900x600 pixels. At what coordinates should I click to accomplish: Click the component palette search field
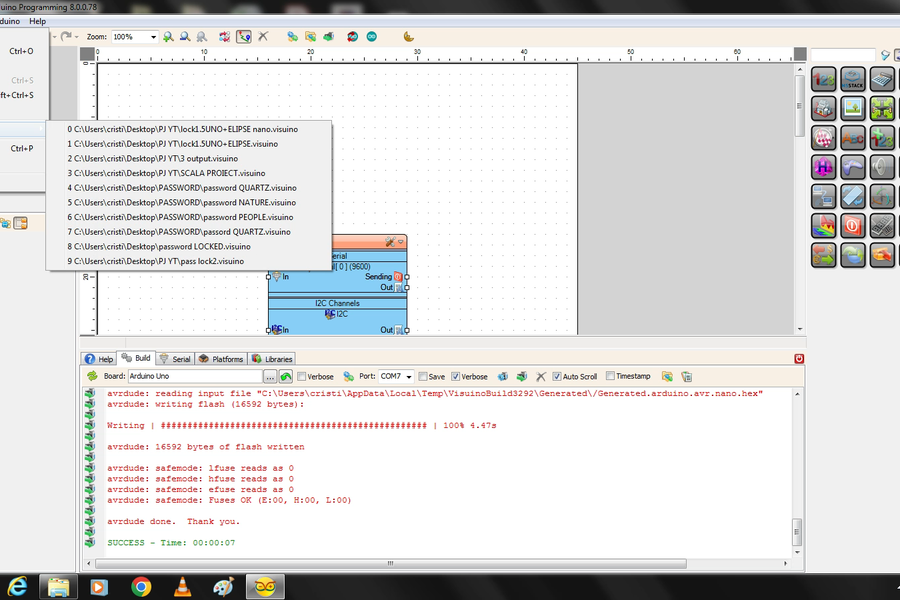click(843, 55)
